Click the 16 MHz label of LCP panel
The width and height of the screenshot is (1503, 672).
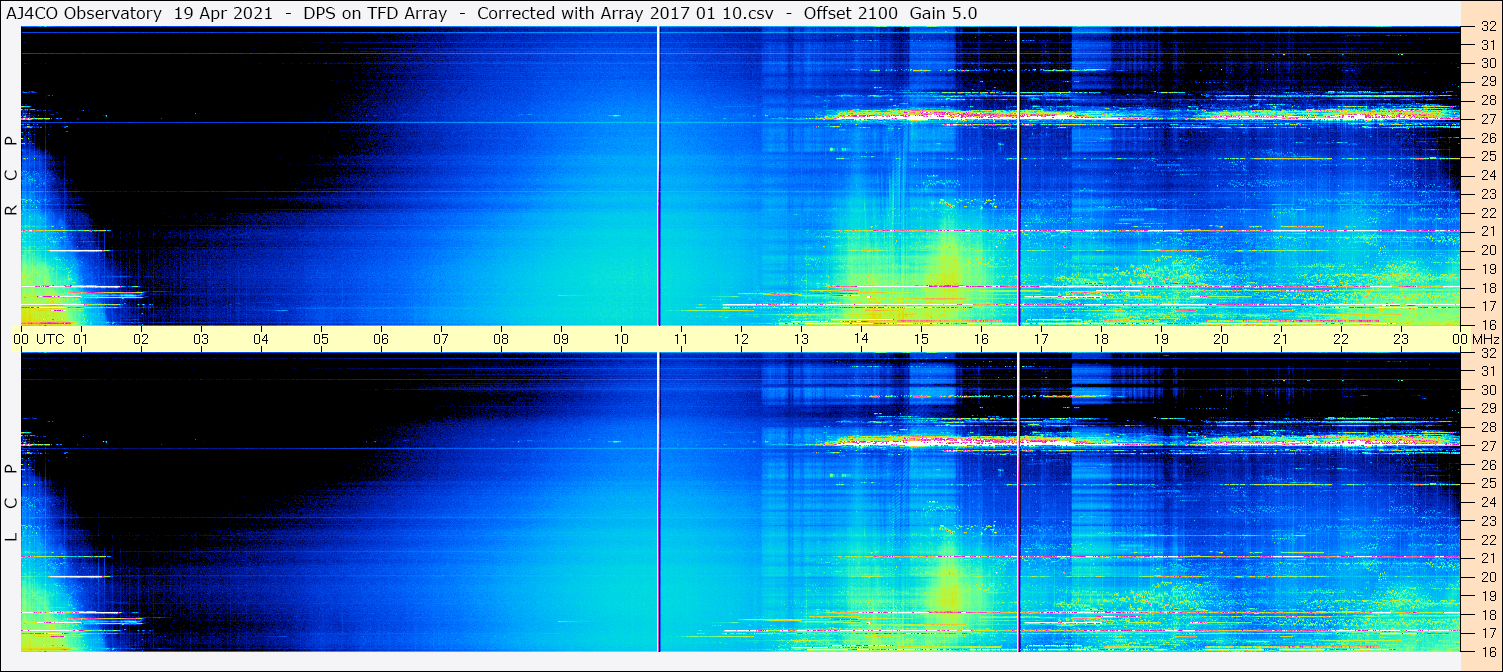[1487, 651]
